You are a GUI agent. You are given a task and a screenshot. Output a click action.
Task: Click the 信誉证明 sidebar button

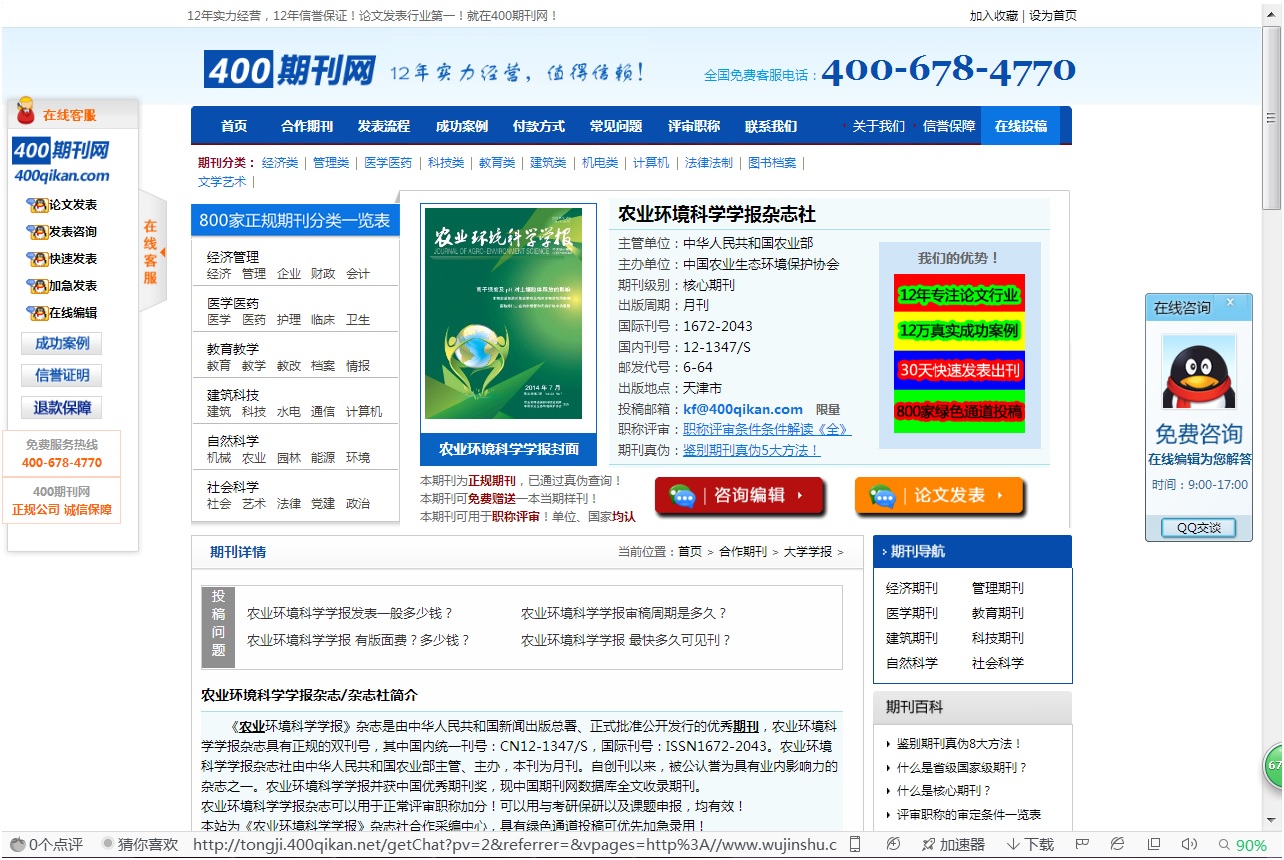[62, 376]
